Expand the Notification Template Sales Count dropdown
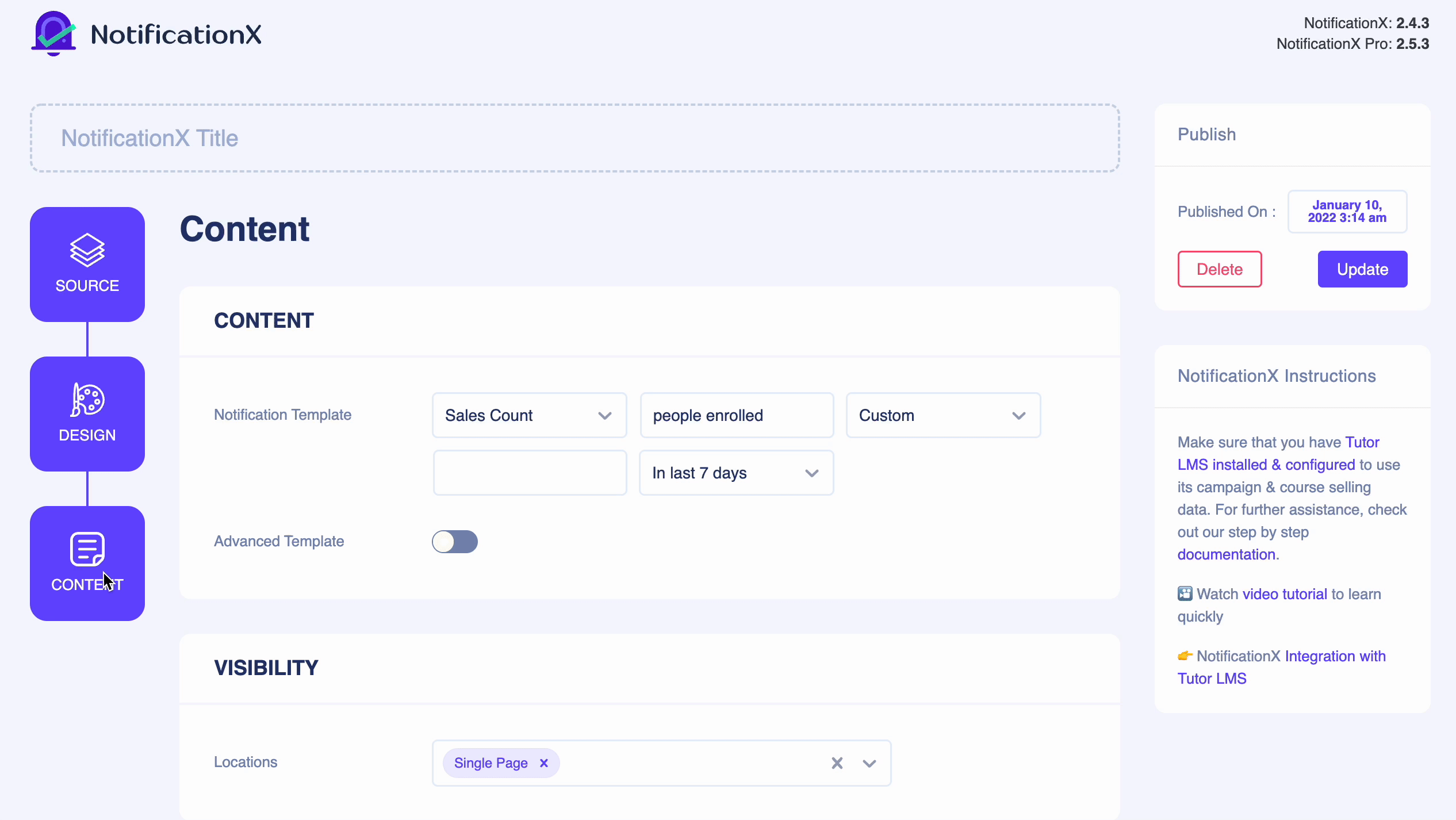This screenshot has width=1456, height=820. tap(604, 415)
